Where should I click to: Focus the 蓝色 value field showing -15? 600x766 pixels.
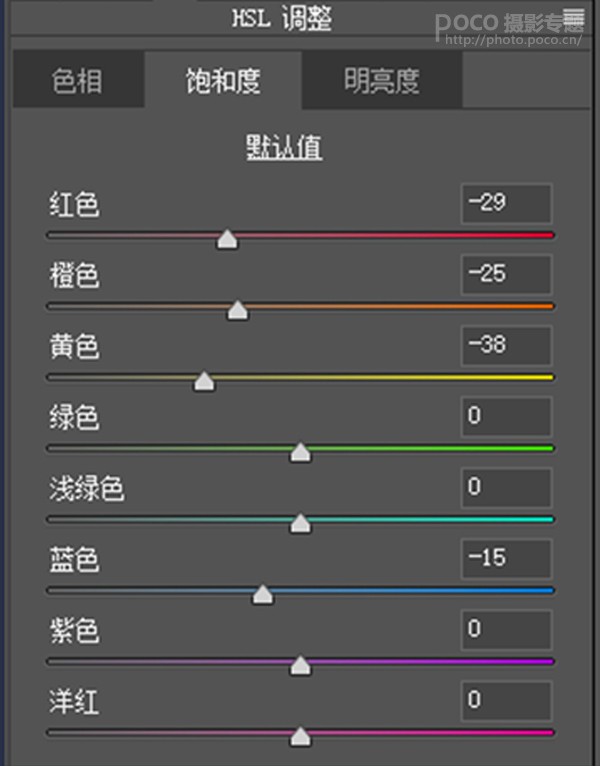point(507,558)
